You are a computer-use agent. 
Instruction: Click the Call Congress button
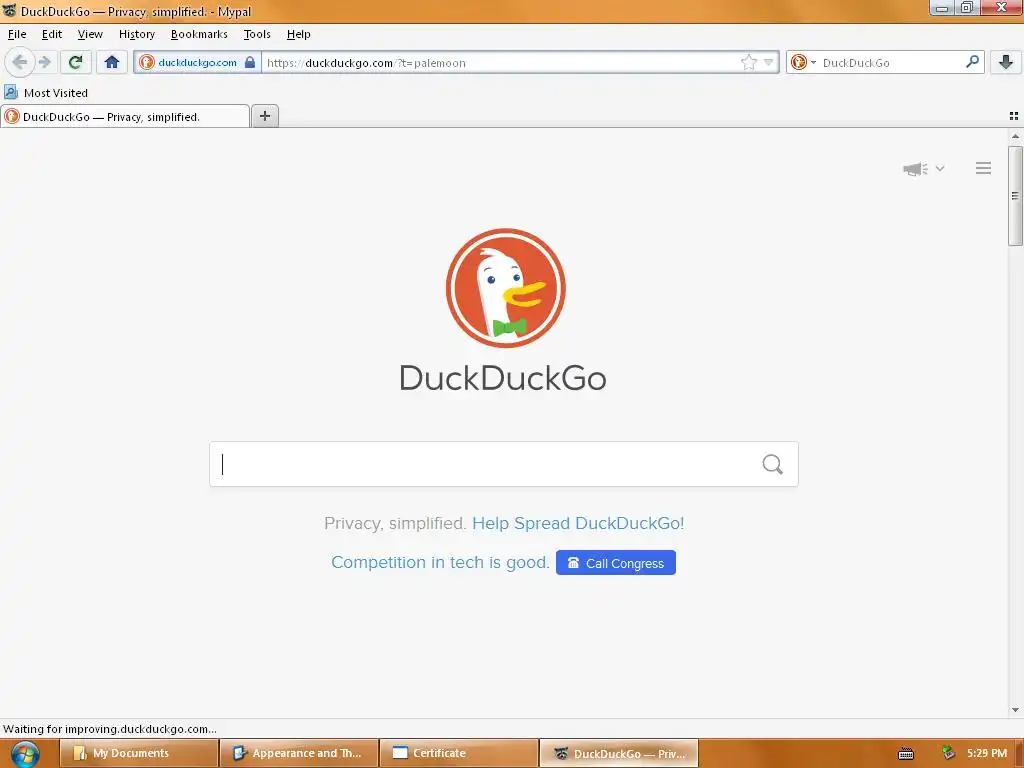(x=615, y=563)
